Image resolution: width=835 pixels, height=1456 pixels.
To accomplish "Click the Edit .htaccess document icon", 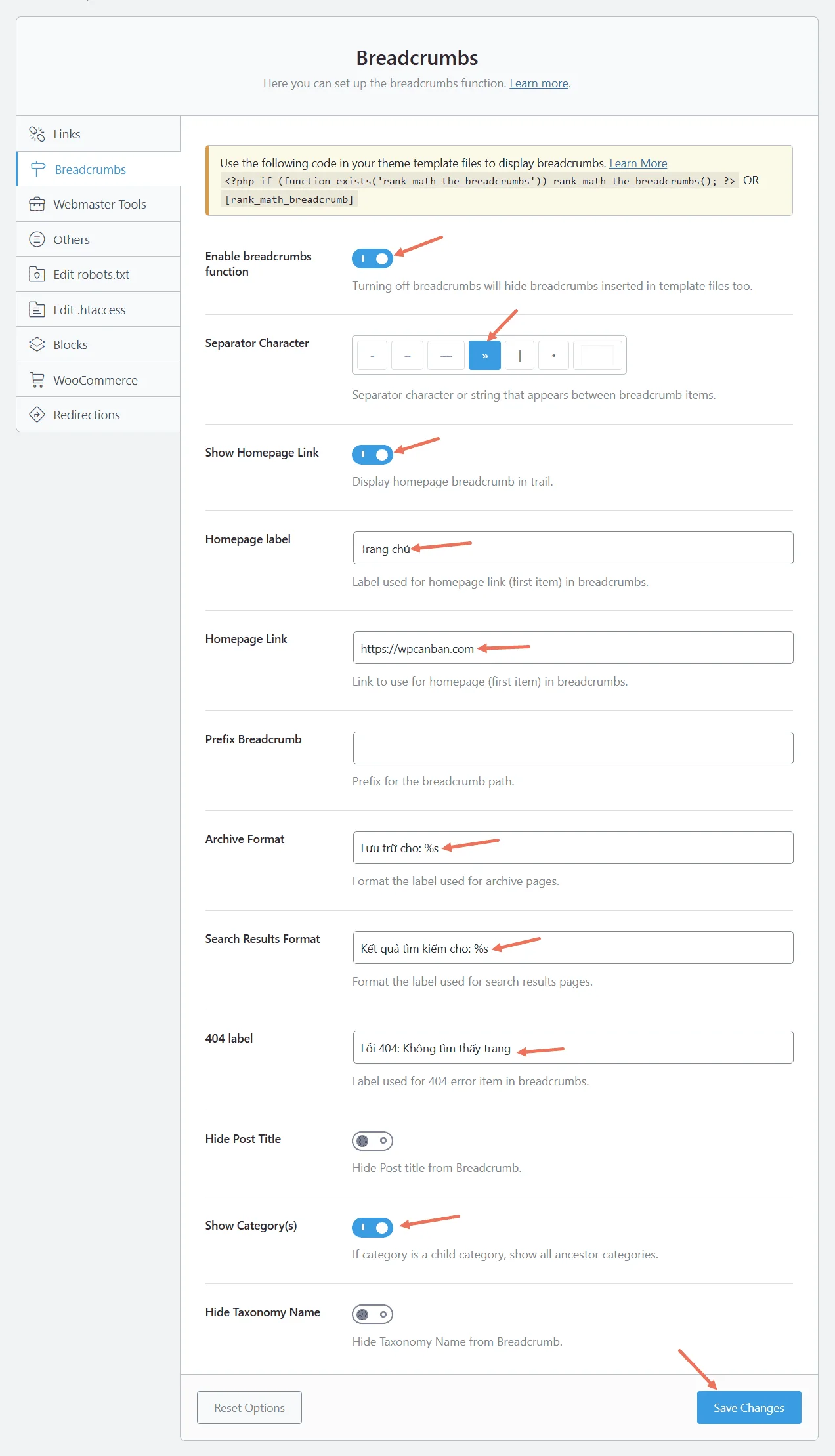I will tap(37, 310).
